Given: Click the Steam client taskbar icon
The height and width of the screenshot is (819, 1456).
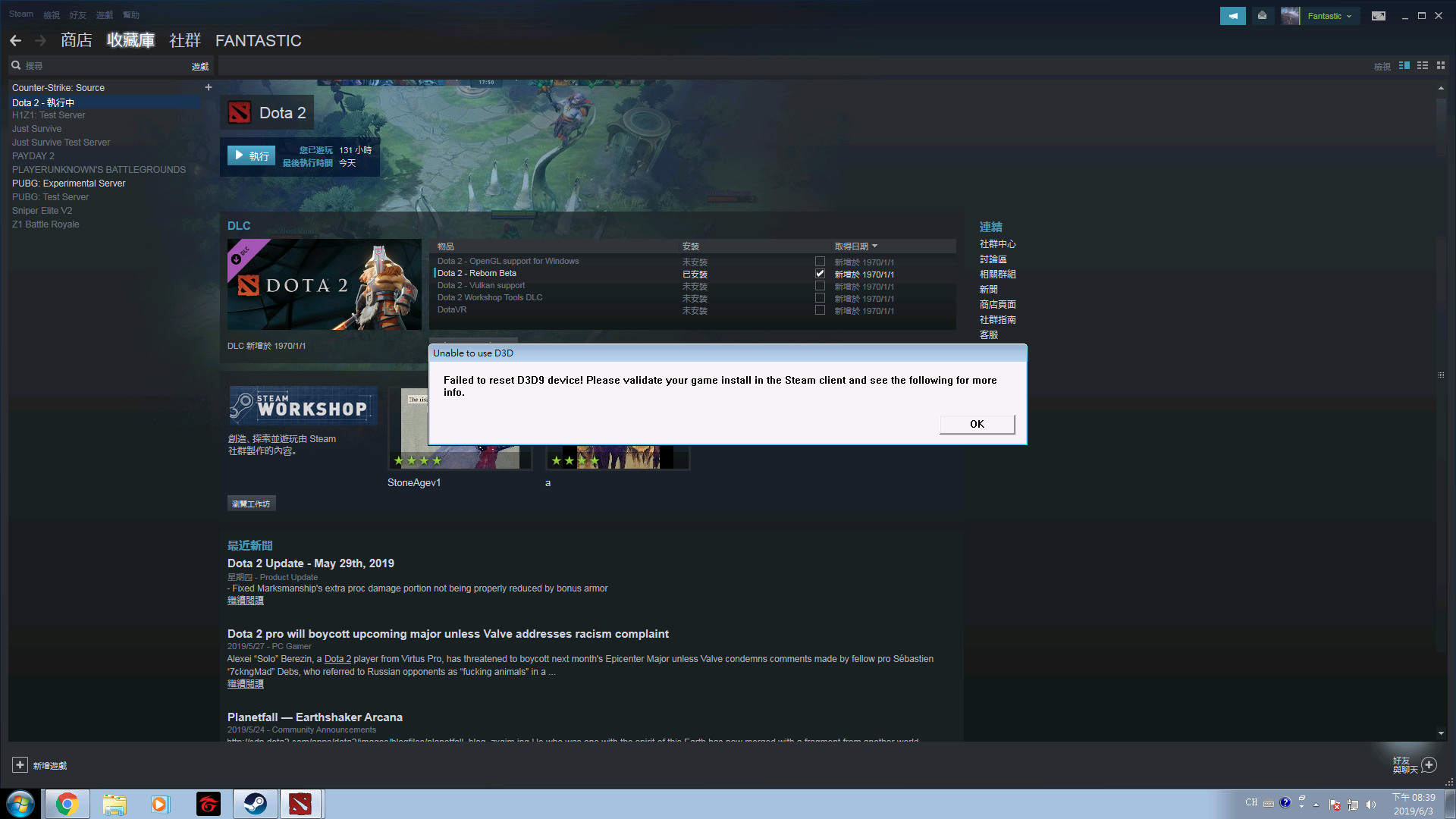Looking at the screenshot, I should (x=254, y=803).
